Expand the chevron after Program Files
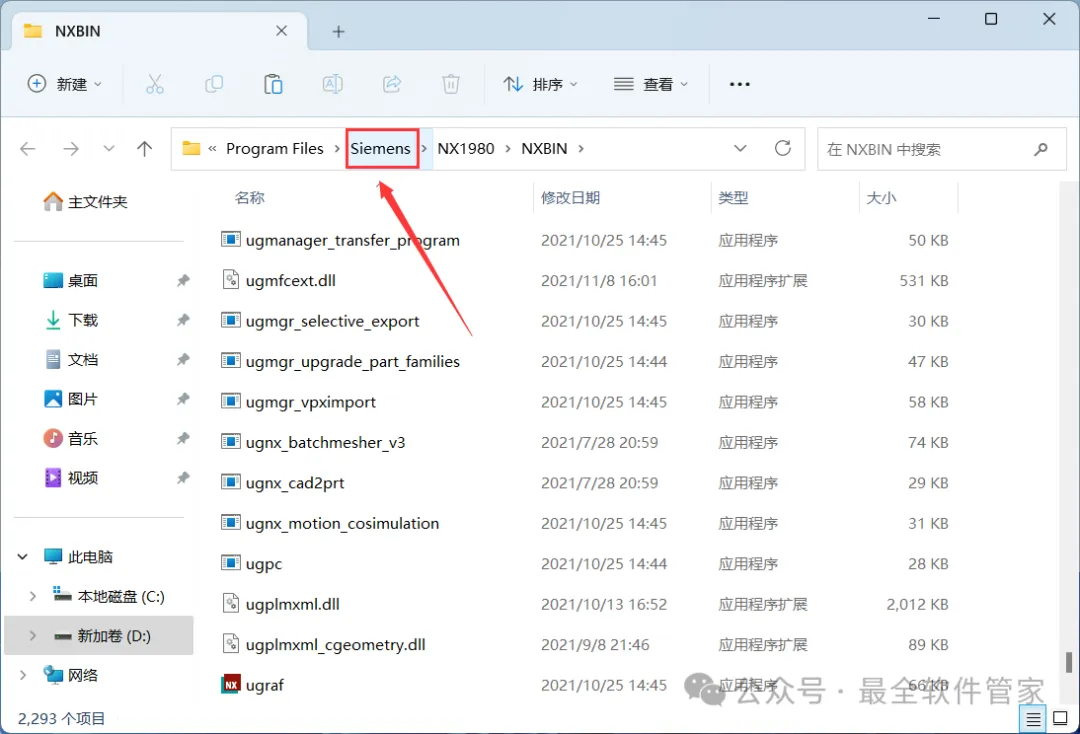The width and height of the screenshot is (1080, 734). click(337, 149)
